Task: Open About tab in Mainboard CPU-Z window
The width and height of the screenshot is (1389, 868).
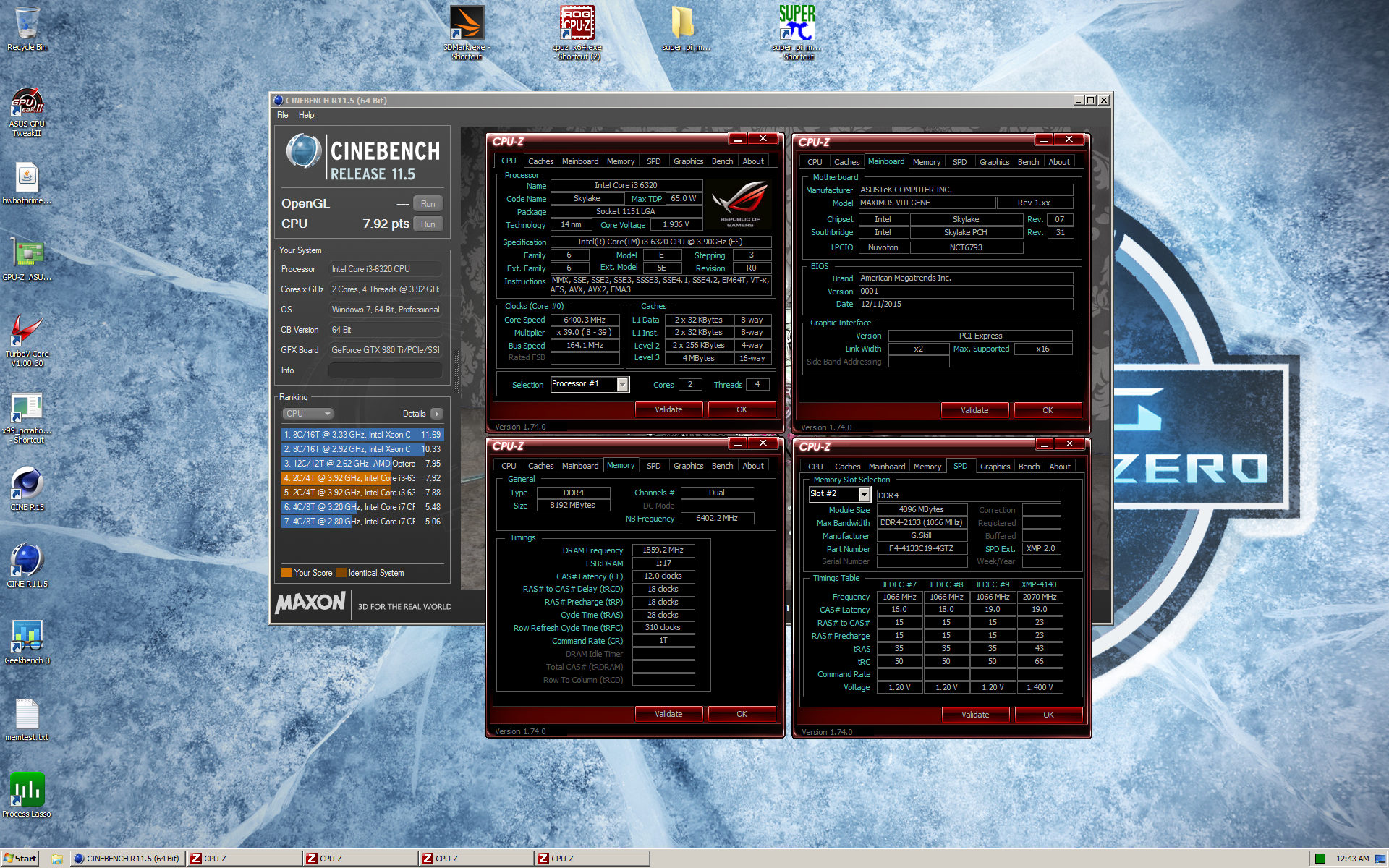Action: pyautogui.click(x=1059, y=162)
